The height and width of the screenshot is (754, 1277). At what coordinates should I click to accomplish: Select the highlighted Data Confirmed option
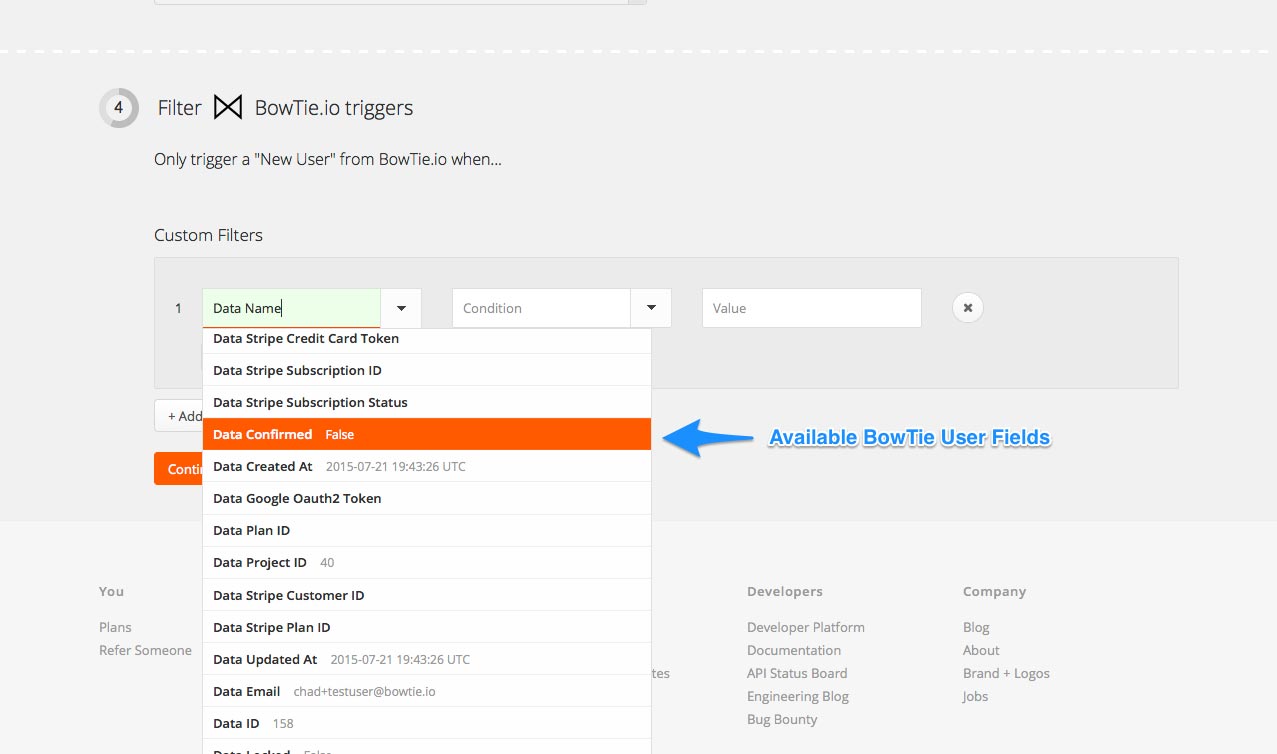tap(427, 434)
